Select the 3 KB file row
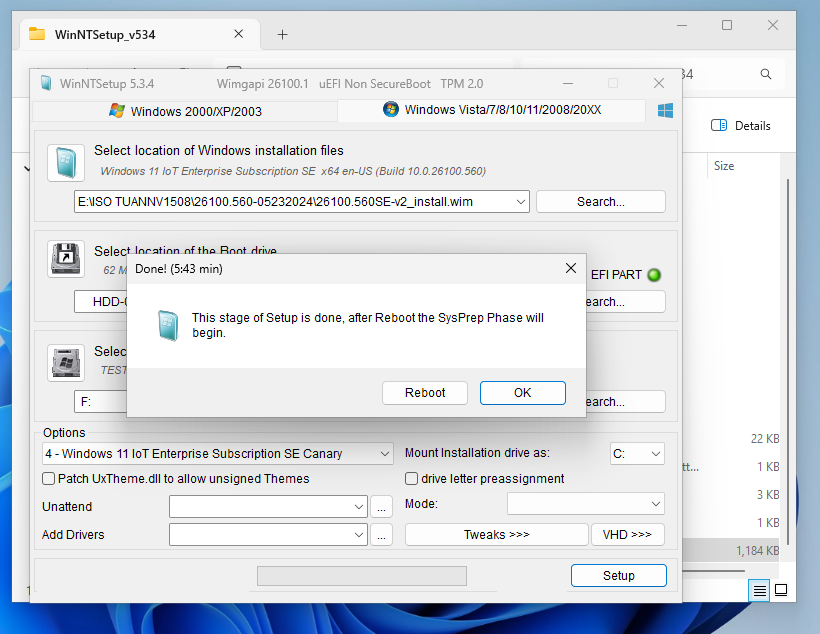 731,494
